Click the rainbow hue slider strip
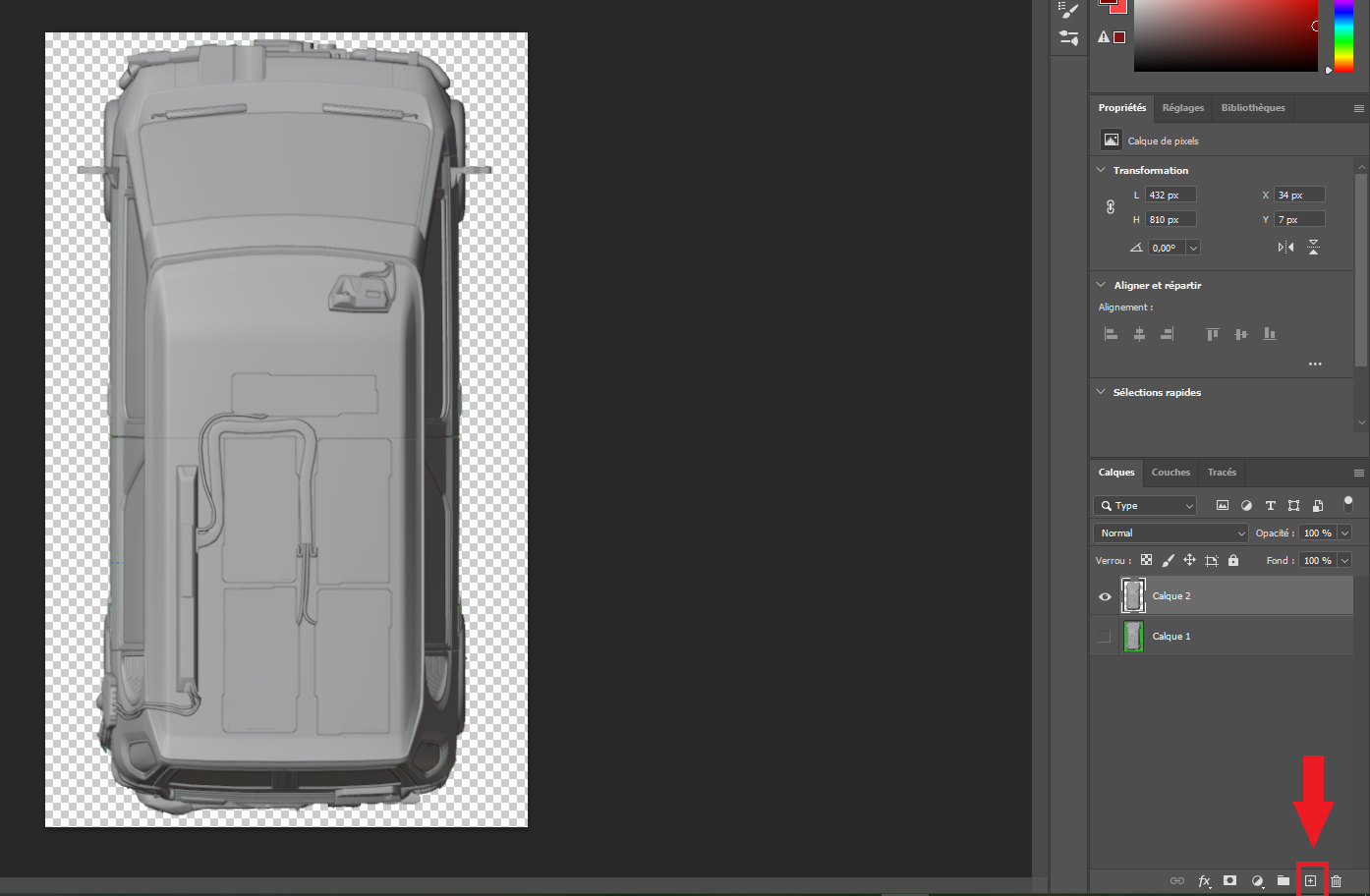 1343,35
